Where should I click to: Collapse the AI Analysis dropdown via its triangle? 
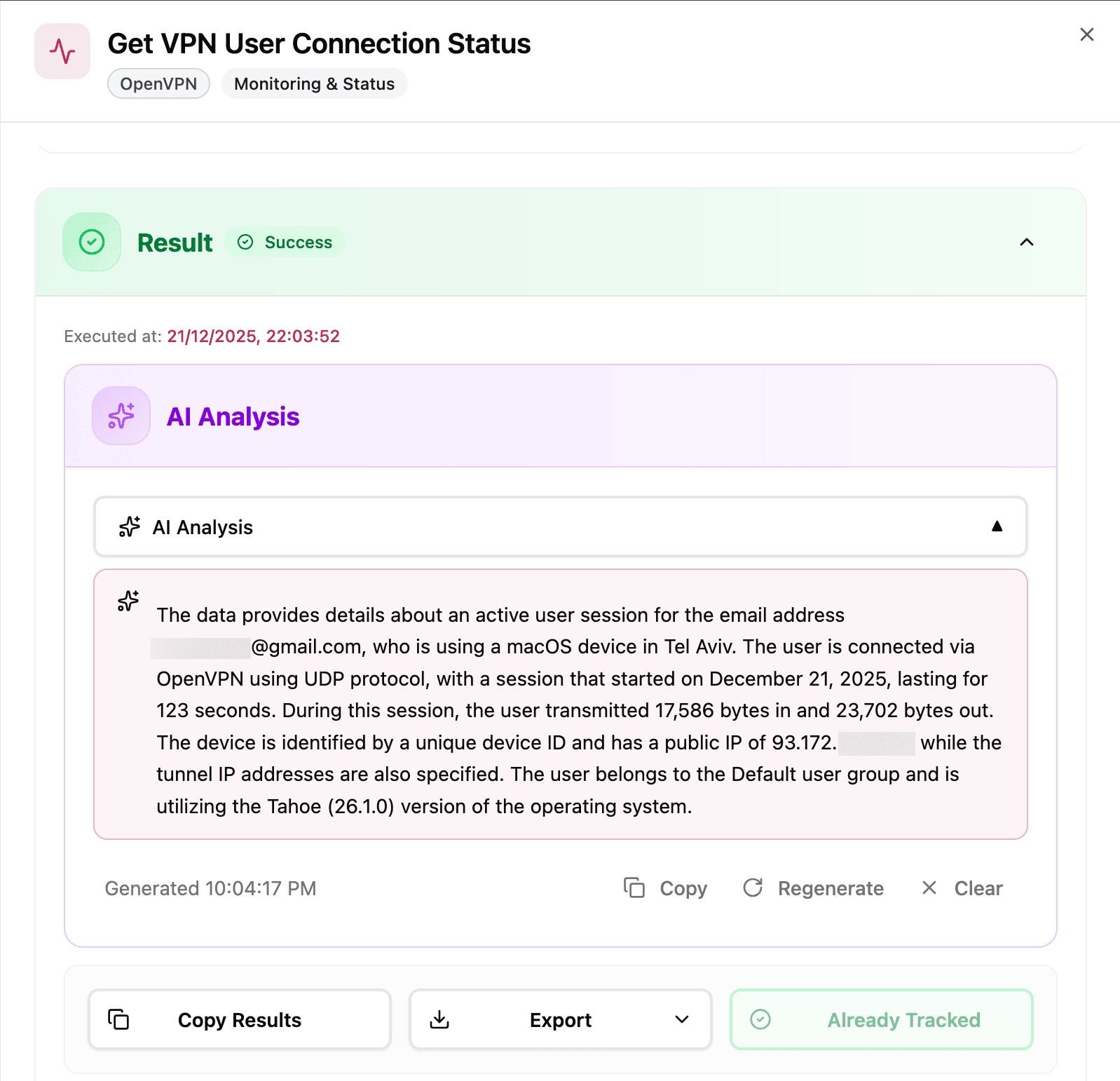pos(997,526)
